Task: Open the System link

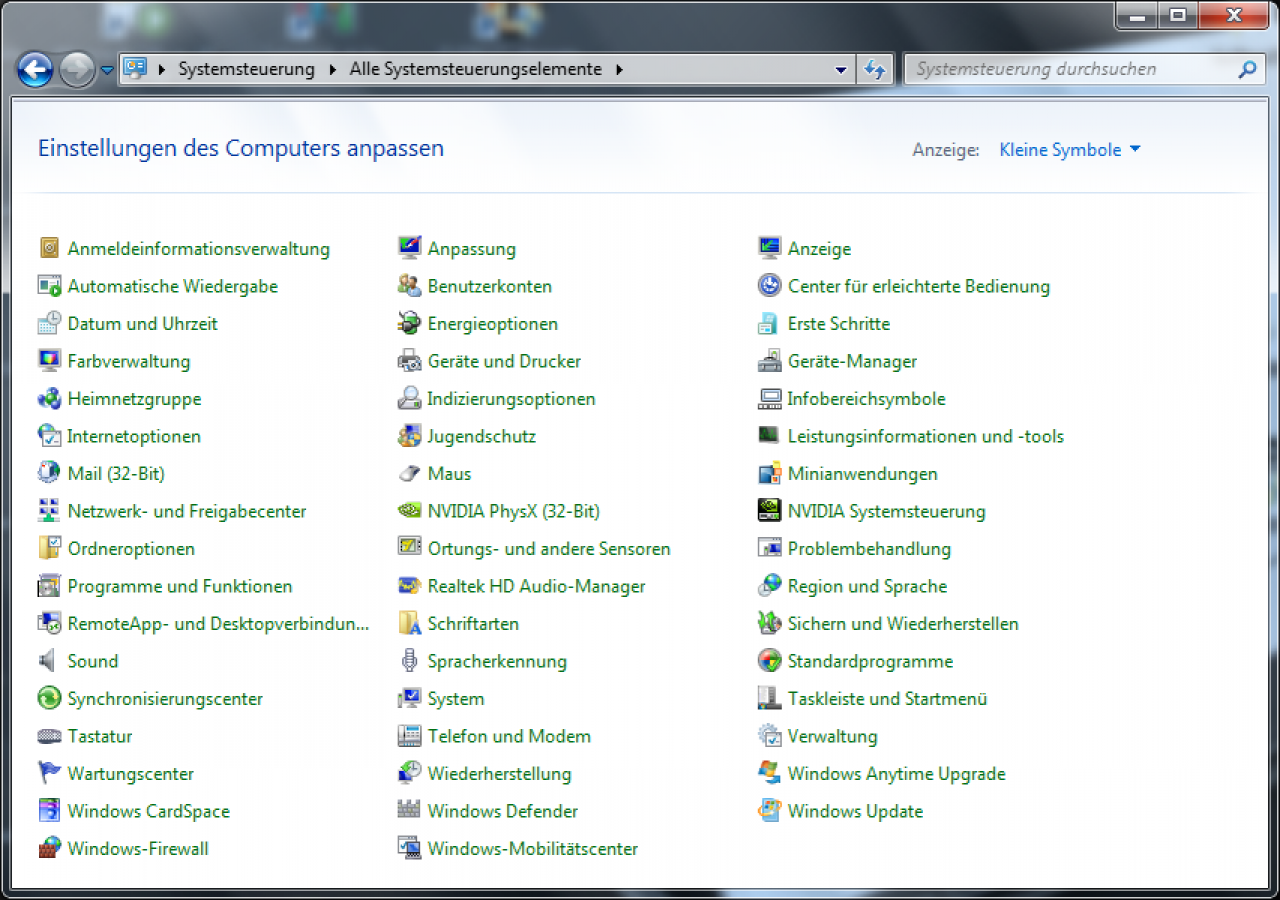Action: pos(456,698)
